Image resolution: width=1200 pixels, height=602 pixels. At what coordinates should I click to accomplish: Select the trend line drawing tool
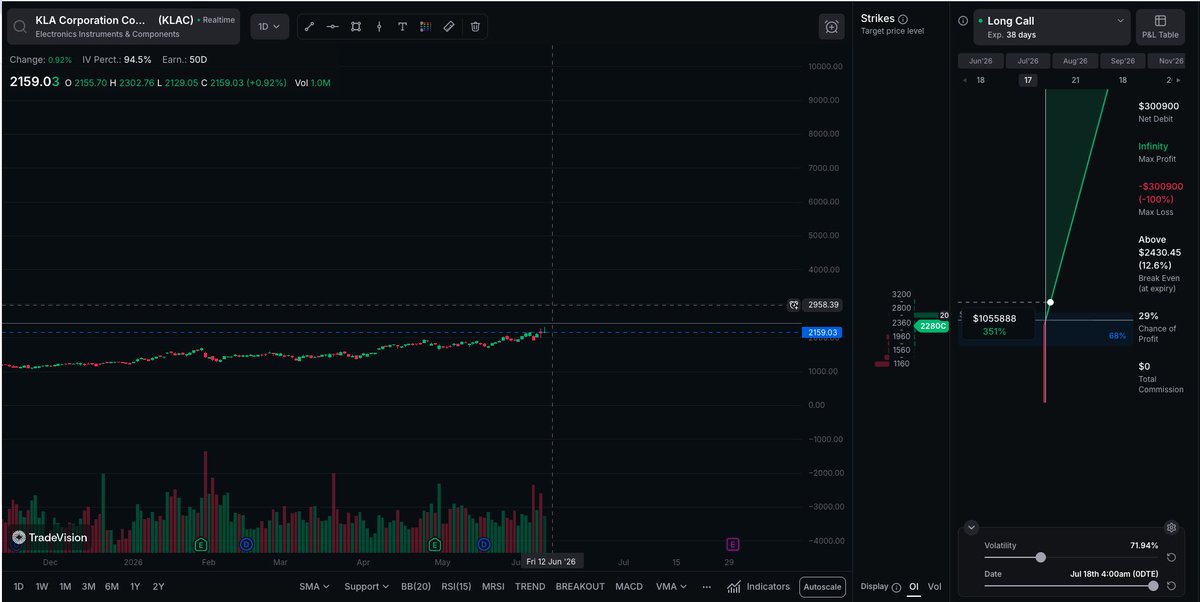(x=309, y=27)
